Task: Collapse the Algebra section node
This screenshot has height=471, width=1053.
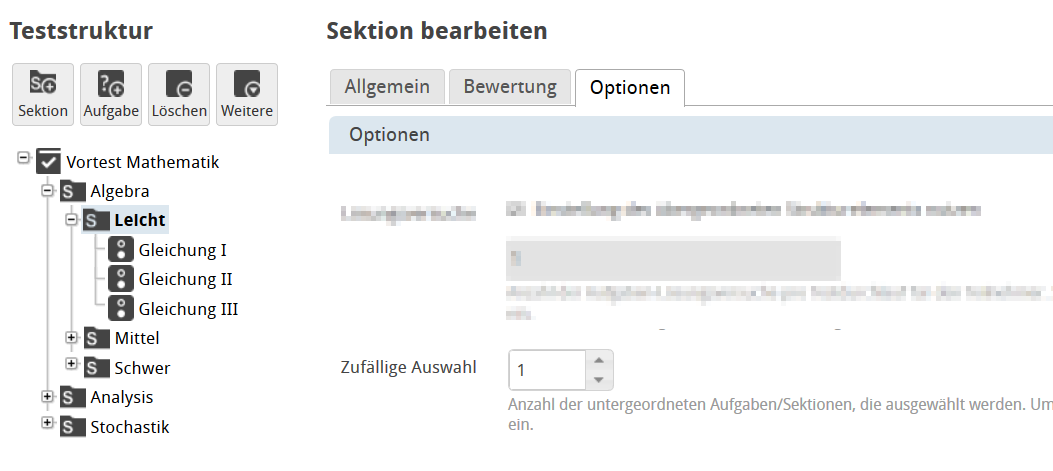Action: tap(47, 190)
